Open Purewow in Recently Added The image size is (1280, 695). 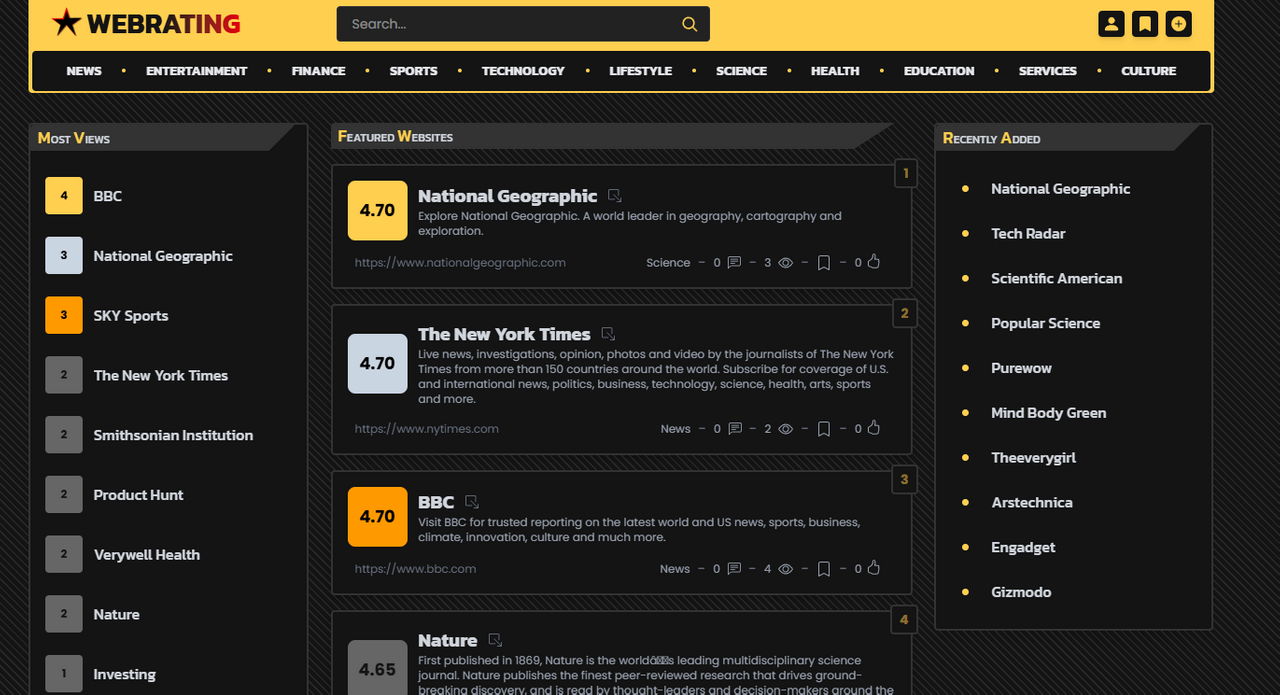(x=1021, y=368)
